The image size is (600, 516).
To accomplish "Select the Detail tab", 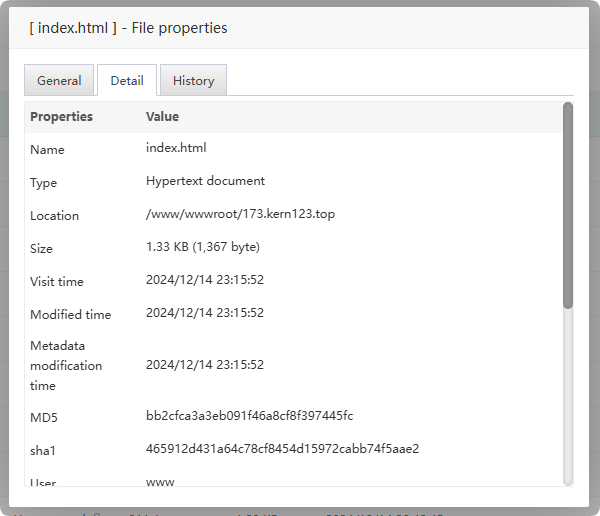I will [x=127, y=81].
